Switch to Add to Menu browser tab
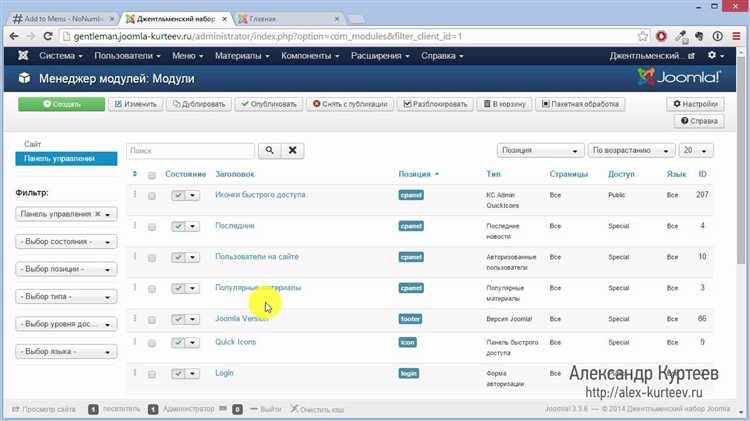This screenshot has height=421, width=750. click(63, 19)
